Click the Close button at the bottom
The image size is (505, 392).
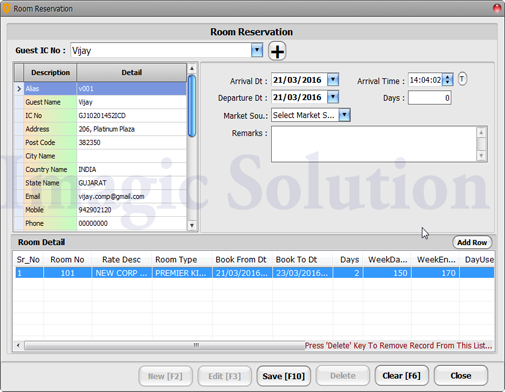461,376
